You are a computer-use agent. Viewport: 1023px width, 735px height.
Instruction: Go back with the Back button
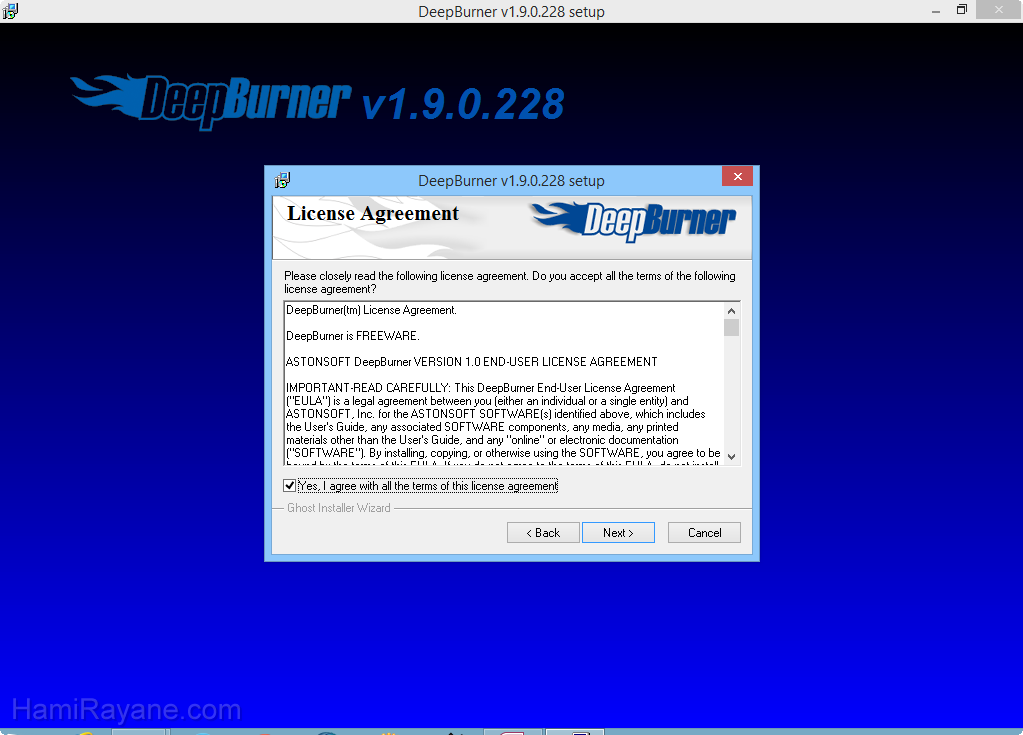tap(543, 533)
